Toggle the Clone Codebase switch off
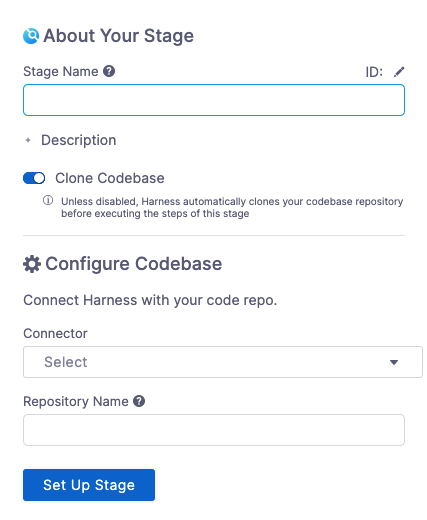427x520 pixels. (x=34, y=178)
